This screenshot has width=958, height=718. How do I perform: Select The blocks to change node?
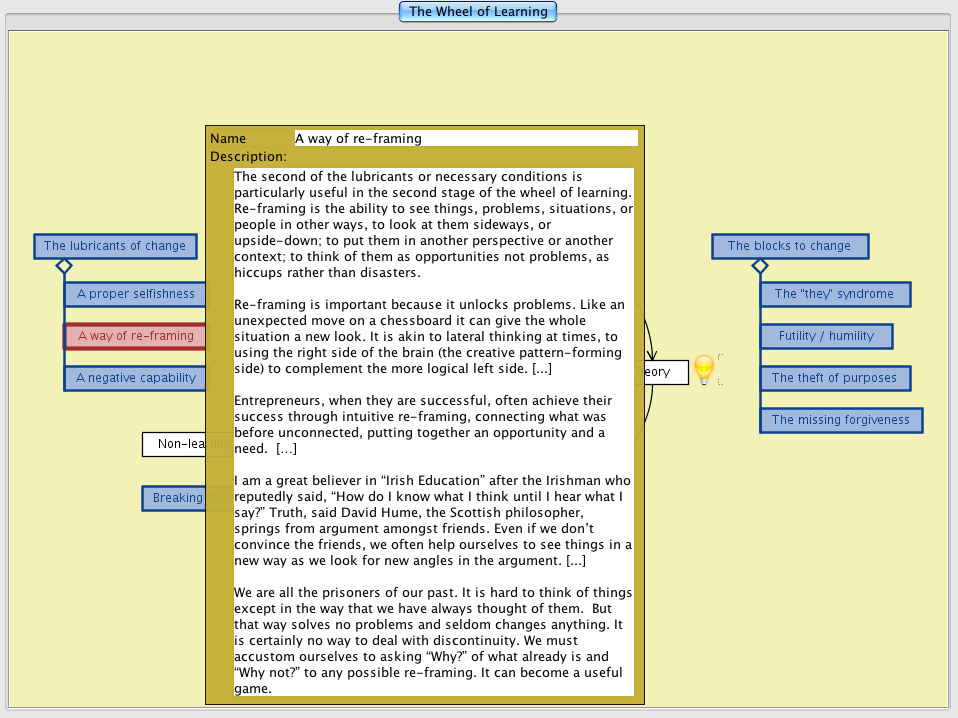[789, 246]
